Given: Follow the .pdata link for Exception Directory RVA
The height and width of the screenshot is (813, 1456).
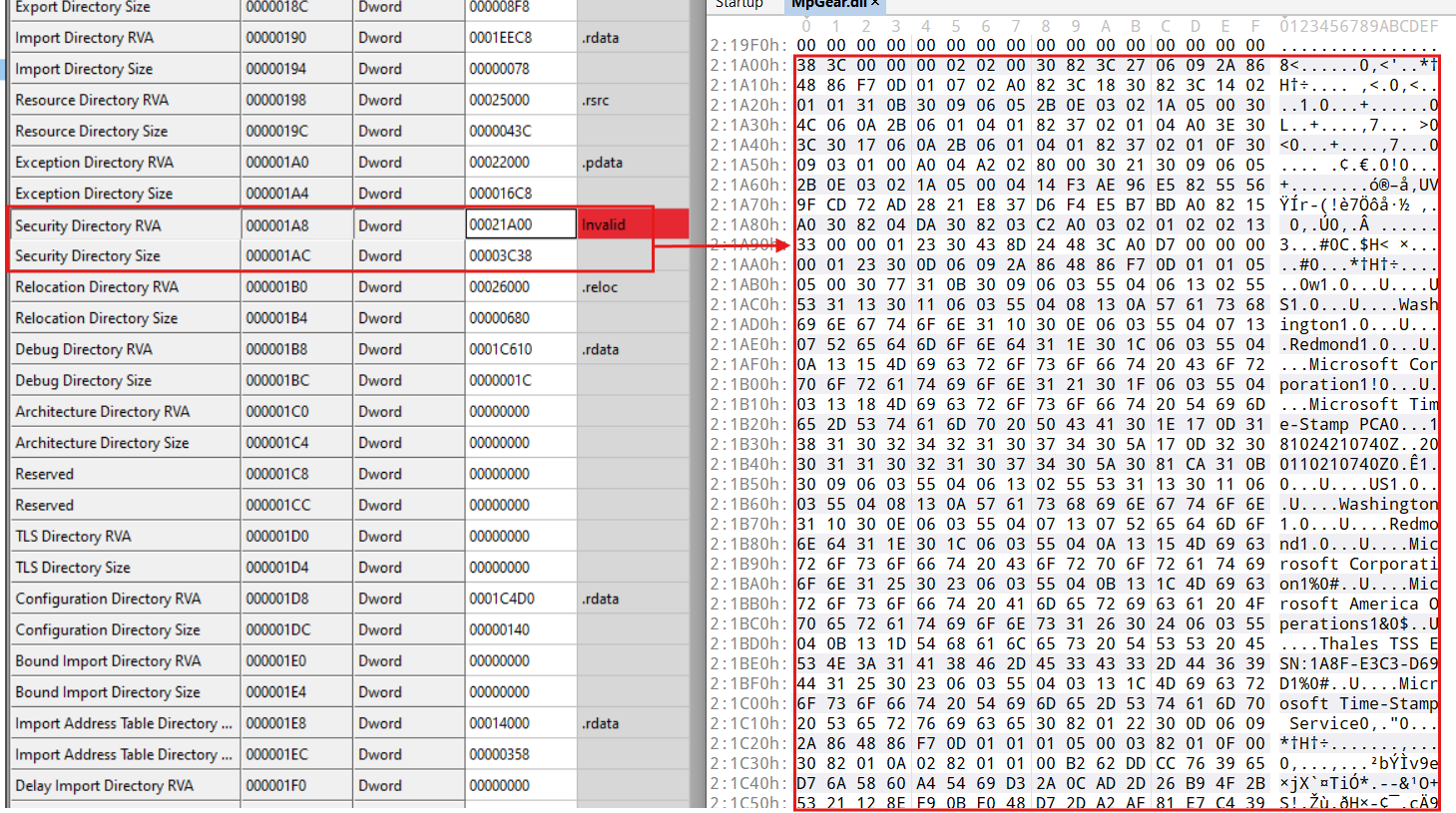Looking at the screenshot, I should (x=600, y=162).
